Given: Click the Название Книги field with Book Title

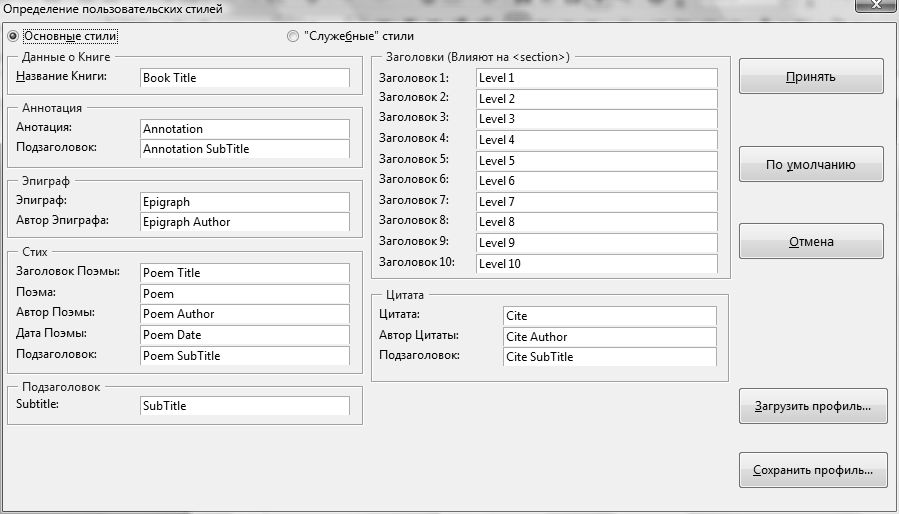Looking at the screenshot, I should 245,78.
